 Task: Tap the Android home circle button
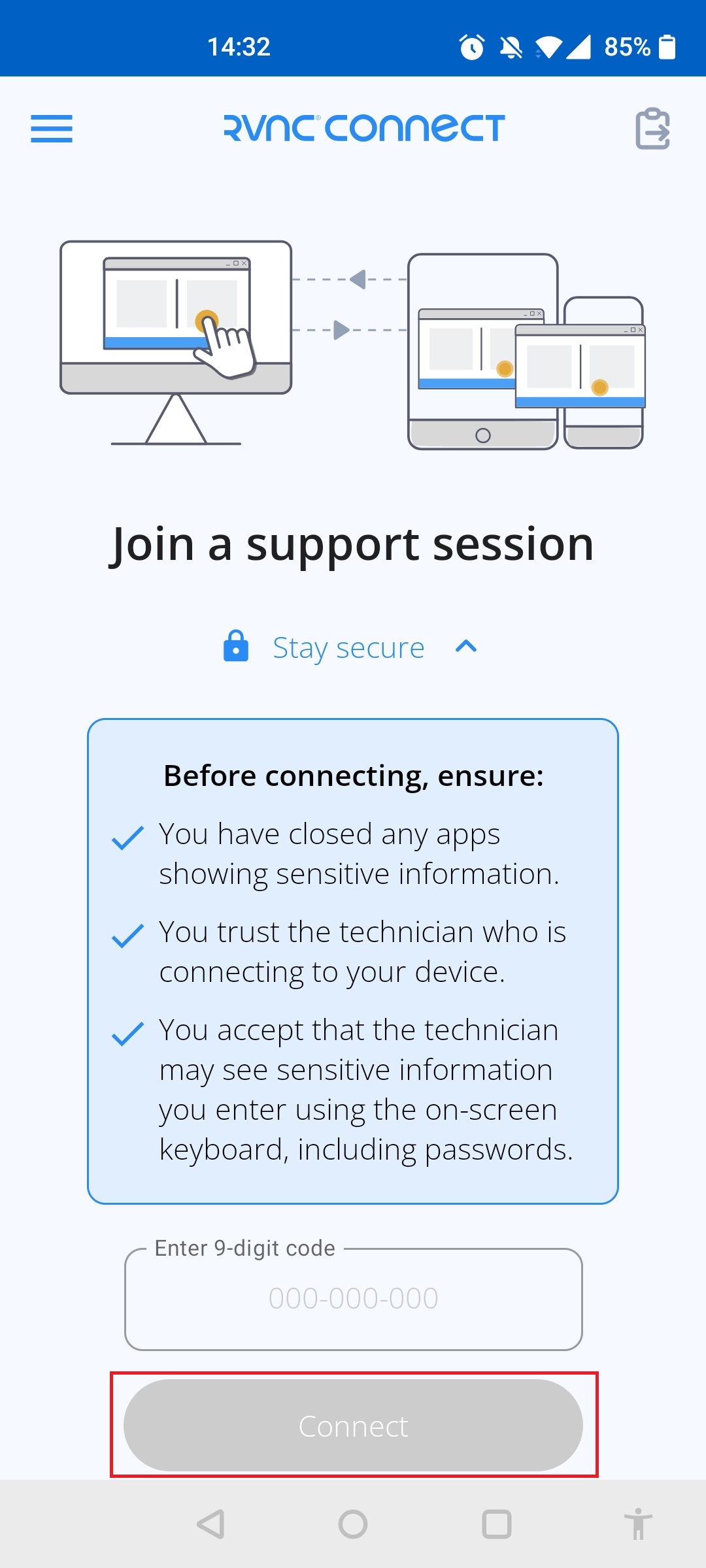coord(353,1524)
